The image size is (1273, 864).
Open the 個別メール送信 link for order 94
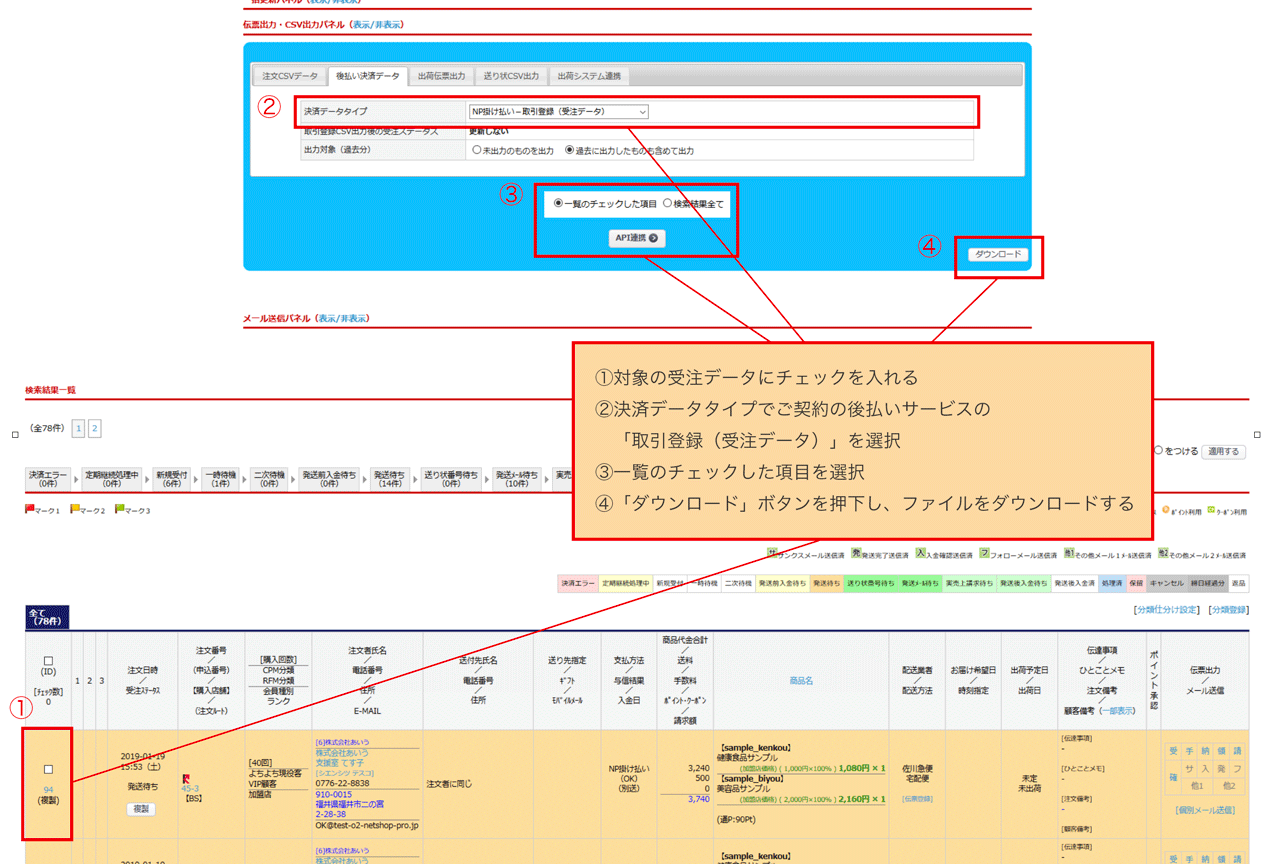pyautogui.click(x=1205, y=810)
